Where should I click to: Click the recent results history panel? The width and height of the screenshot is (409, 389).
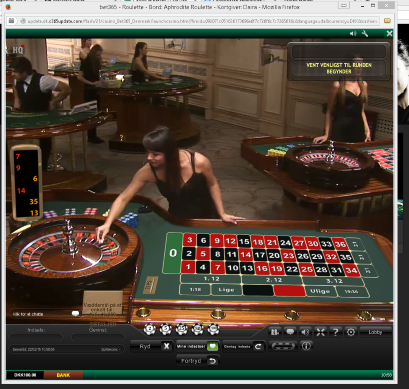26,183
